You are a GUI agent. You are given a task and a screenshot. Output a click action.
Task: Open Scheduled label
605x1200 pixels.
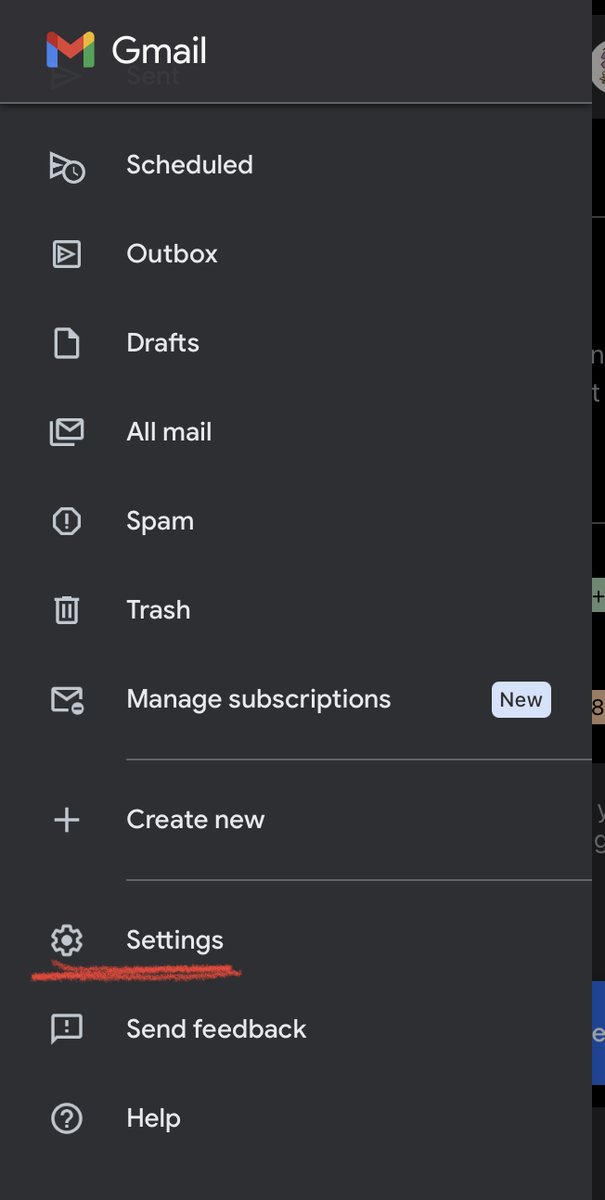(x=190, y=165)
